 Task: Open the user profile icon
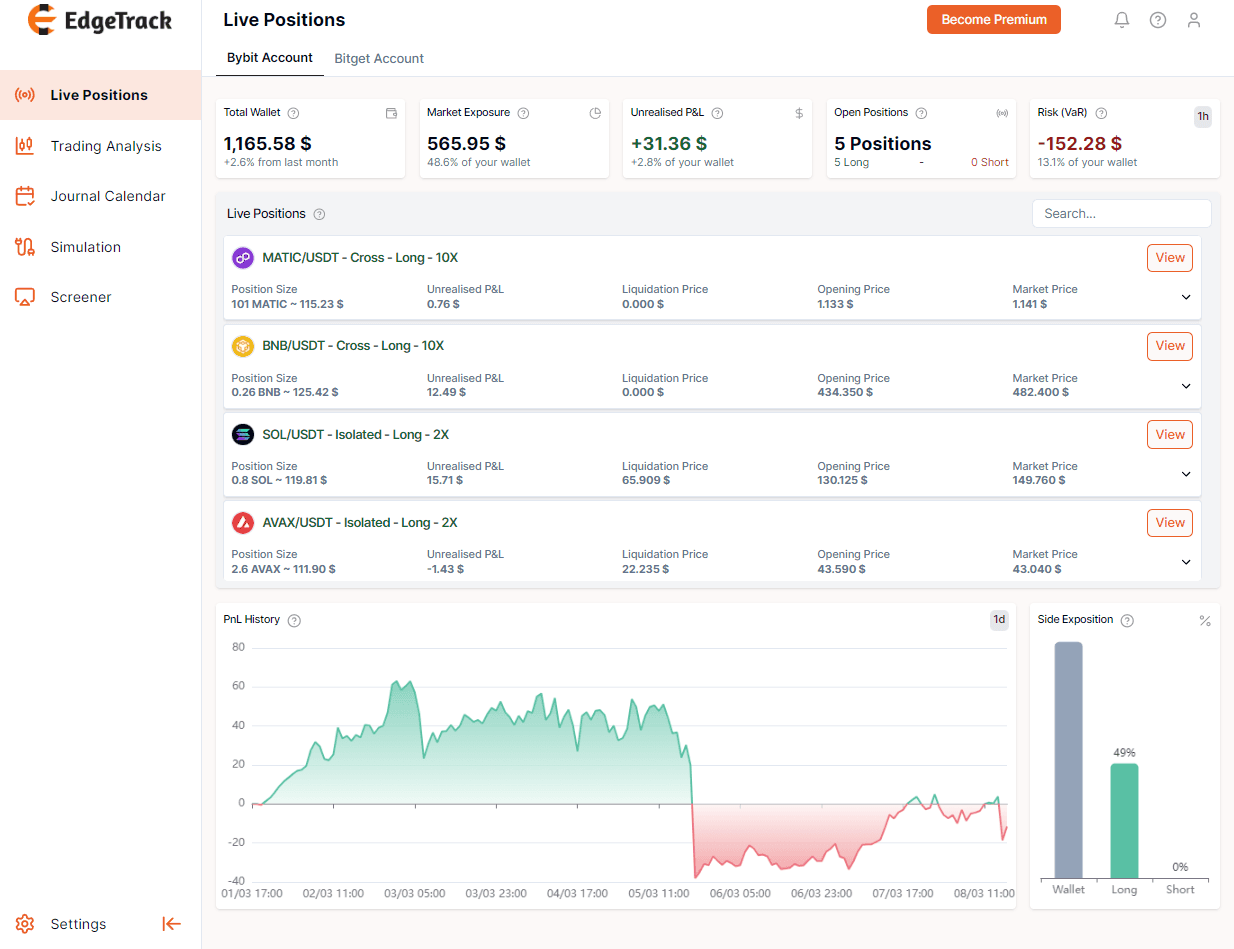click(1193, 20)
